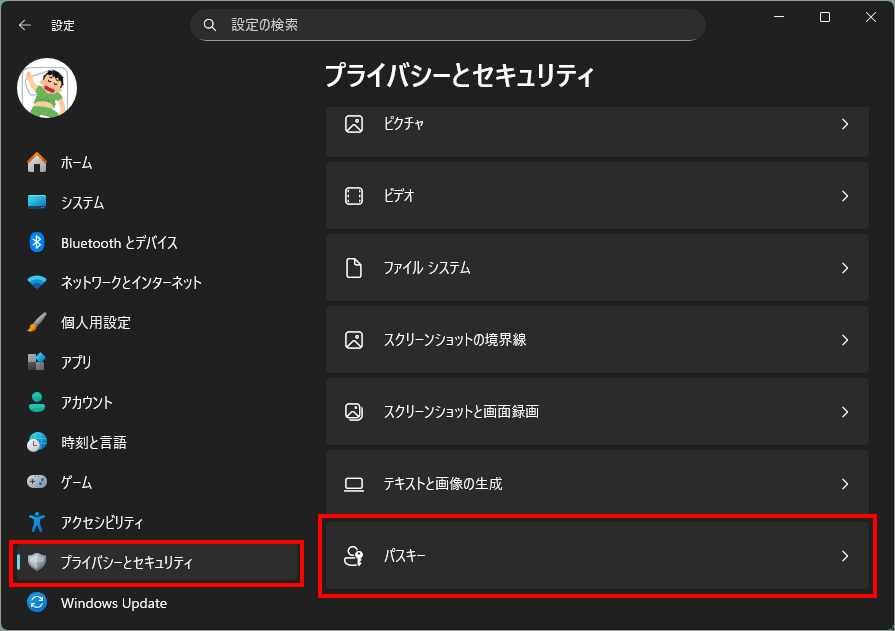This screenshot has height=631, width=895.
Task: Open 時刻と言語 settings page
Action: (x=93, y=442)
